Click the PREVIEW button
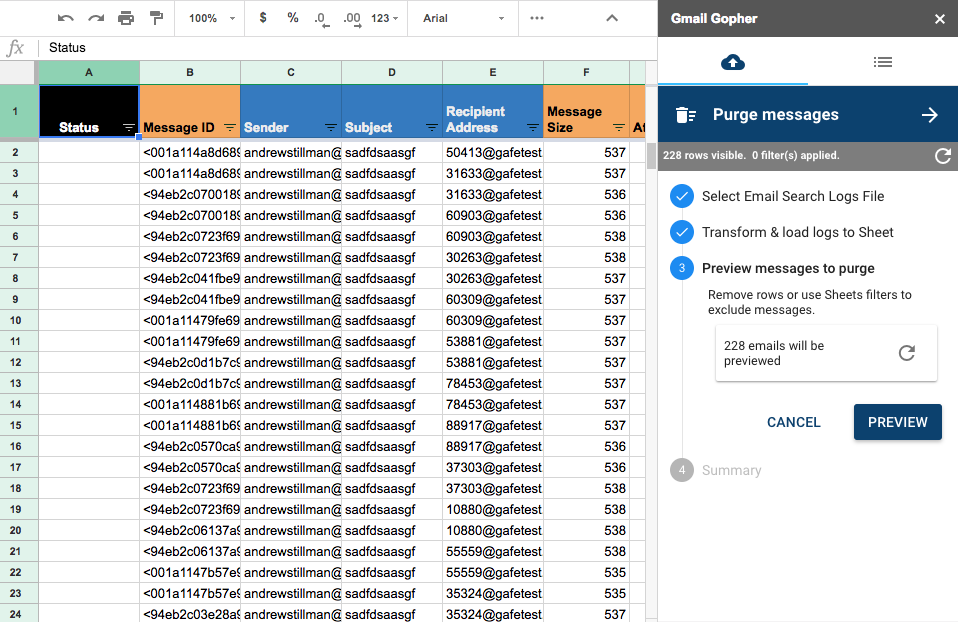The height and width of the screenshot is (622, 958). [897, 422]
